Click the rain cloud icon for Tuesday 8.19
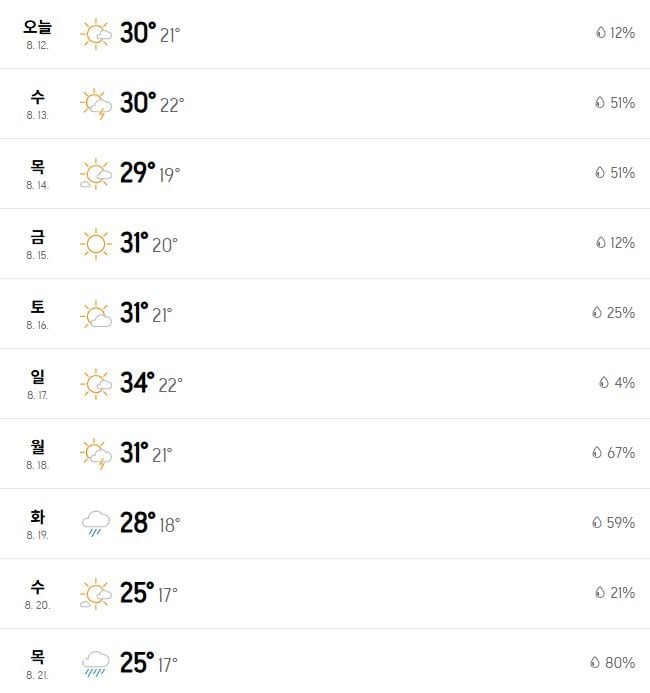The height and width of the screenshot is (693, 650). coord(96,523)
